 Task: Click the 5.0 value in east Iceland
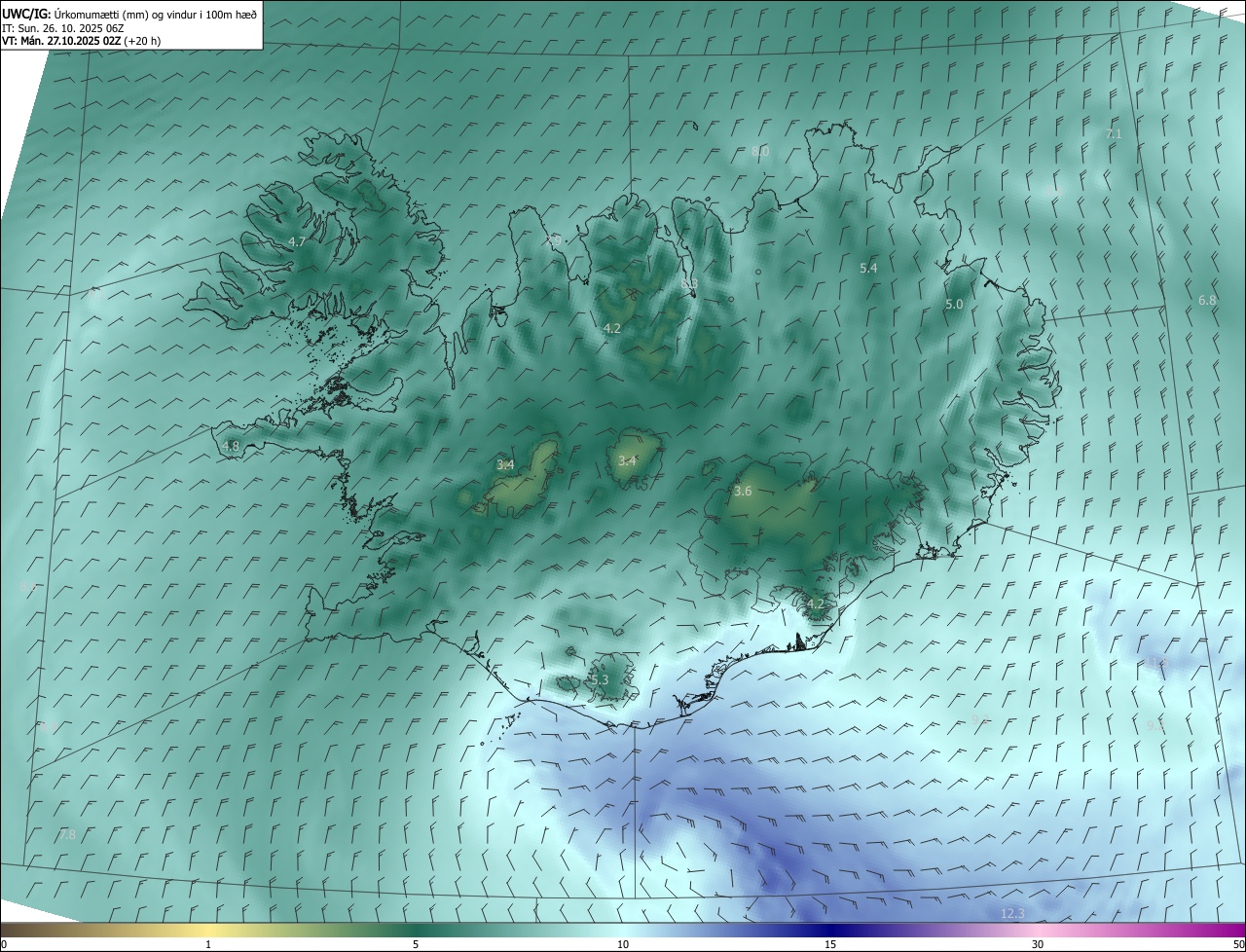(x=954, y=305)
